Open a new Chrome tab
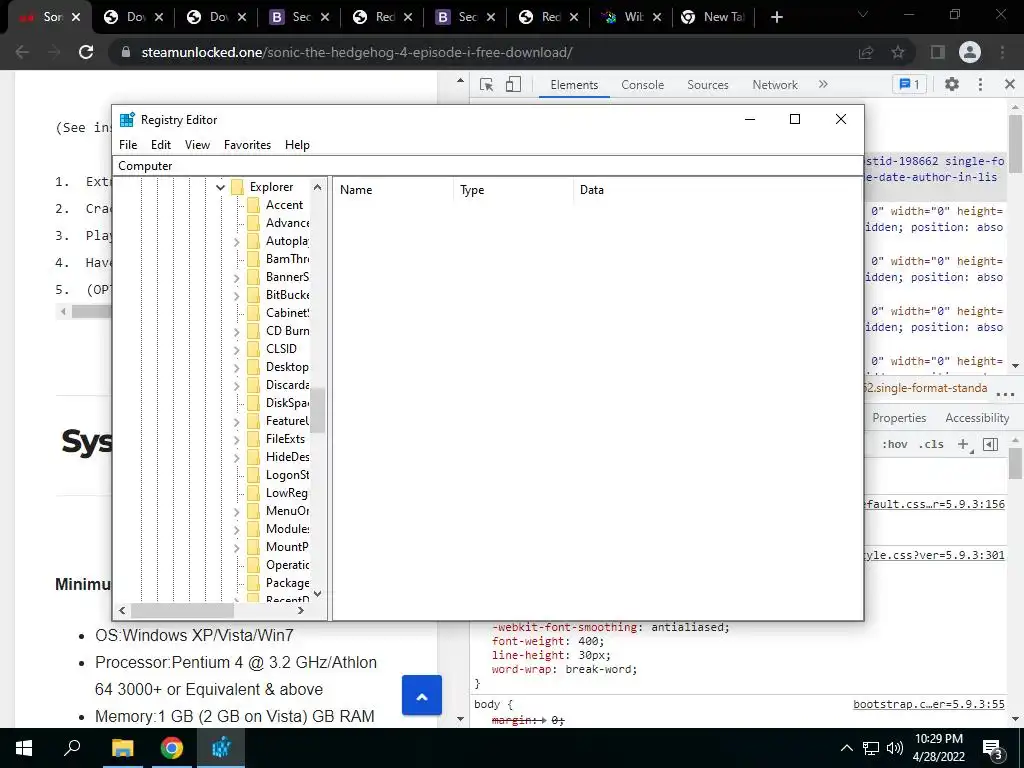 click(x=776, y=17)
